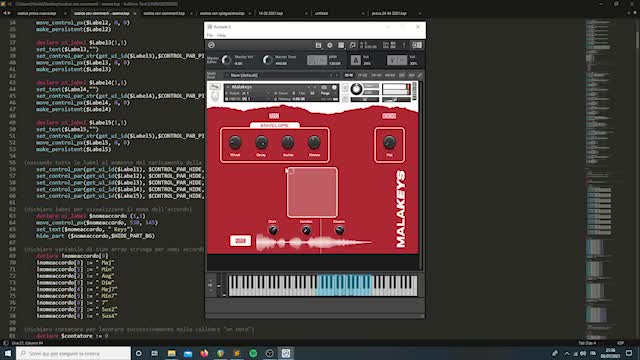This screenshot has height=360, width=640.
Task: Open Kontakt options gear icon
Action: [330, 45]
